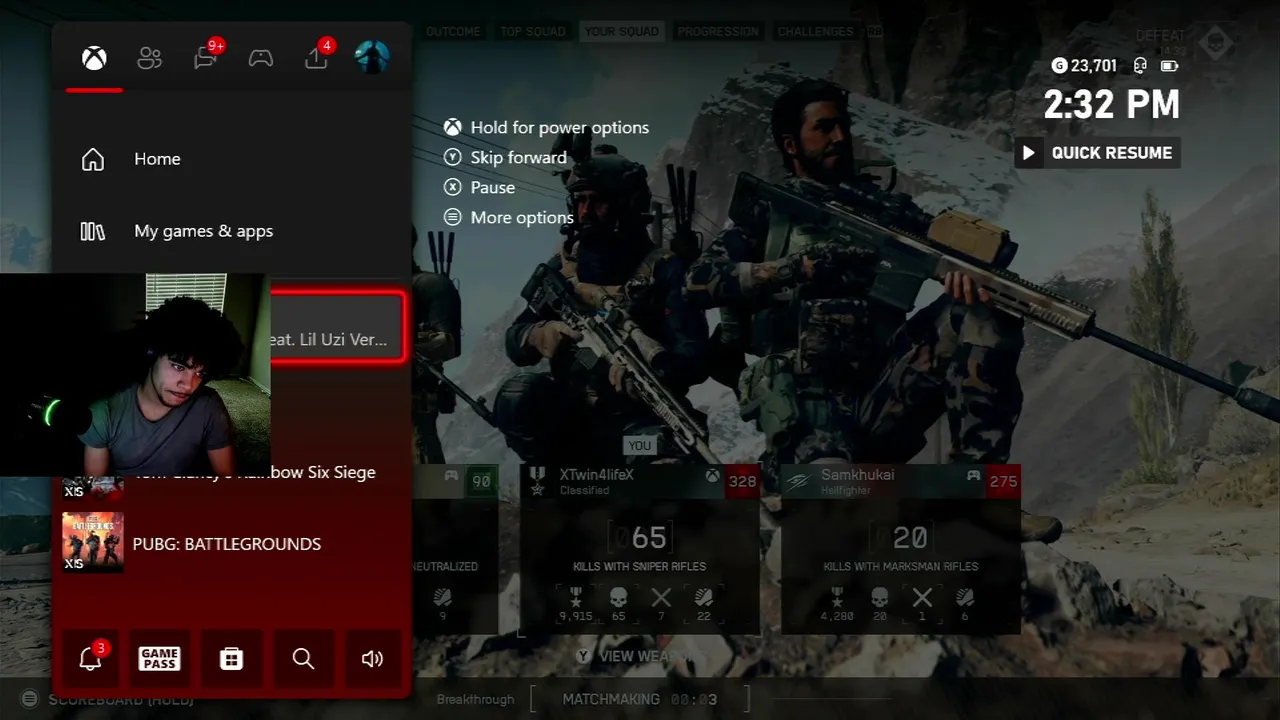This screenshot has width=1280, height=720.
Task: Click Hold for power options hint
Action: click(x=546, y=127)
